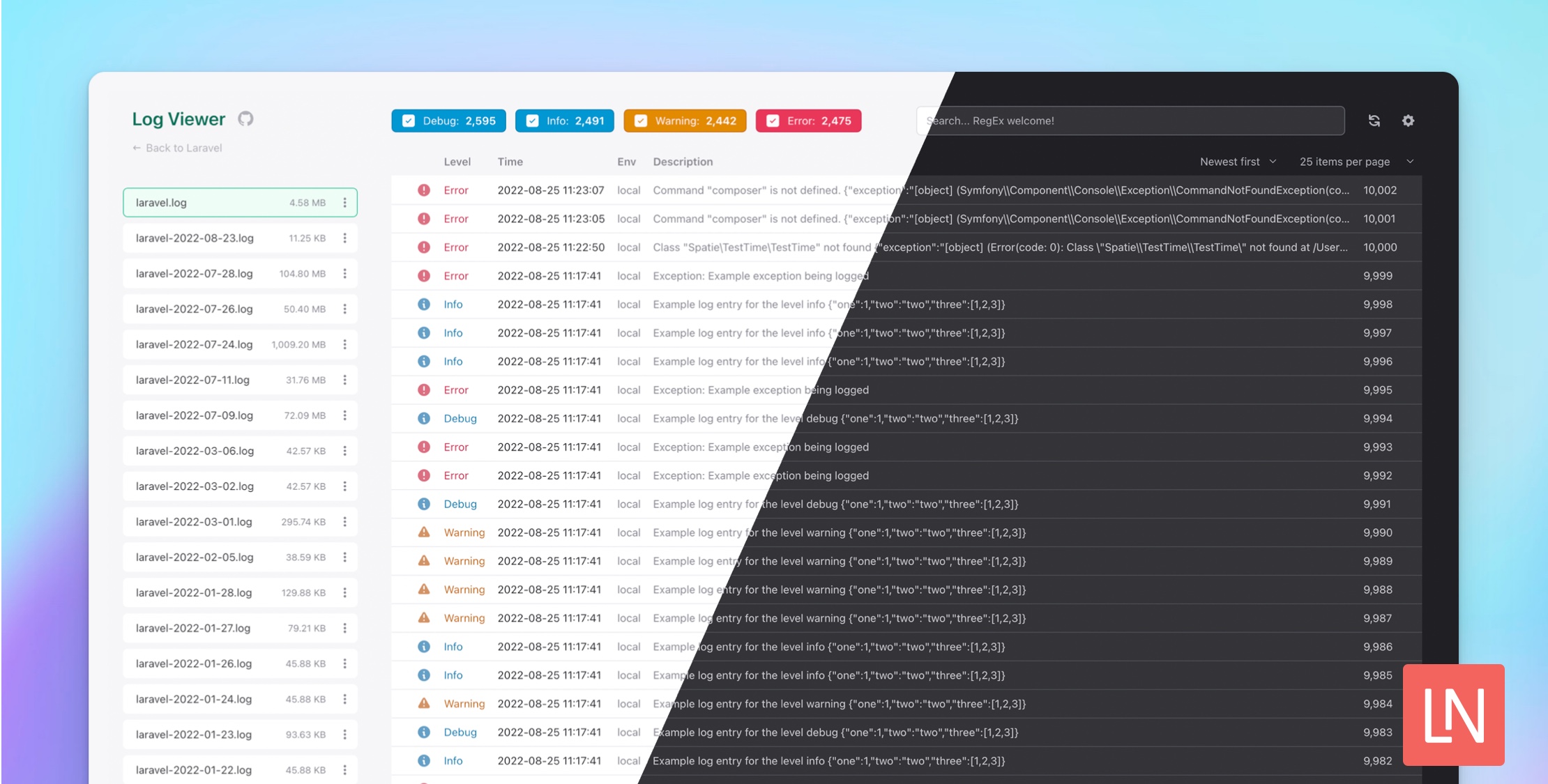This screenshot has height=784, width=1548.
Task: Toggle the Warning filter checkbox off
Action: point(640,120)
